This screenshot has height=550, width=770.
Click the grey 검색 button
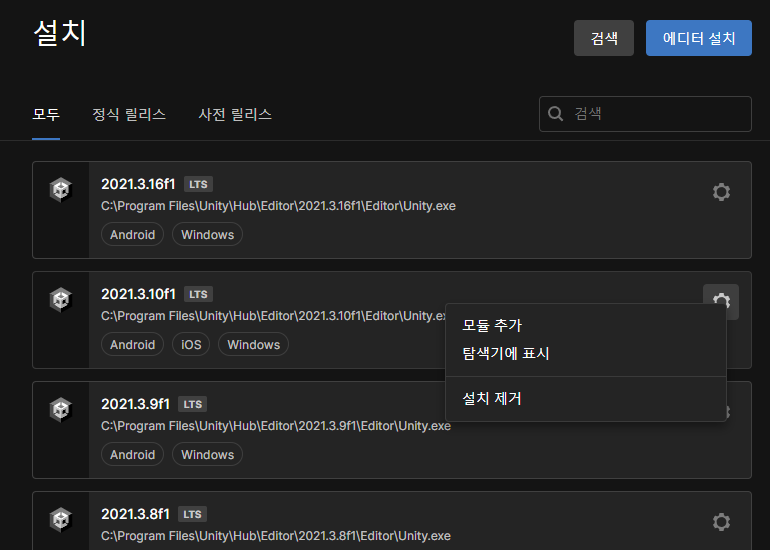click(604, 38)
